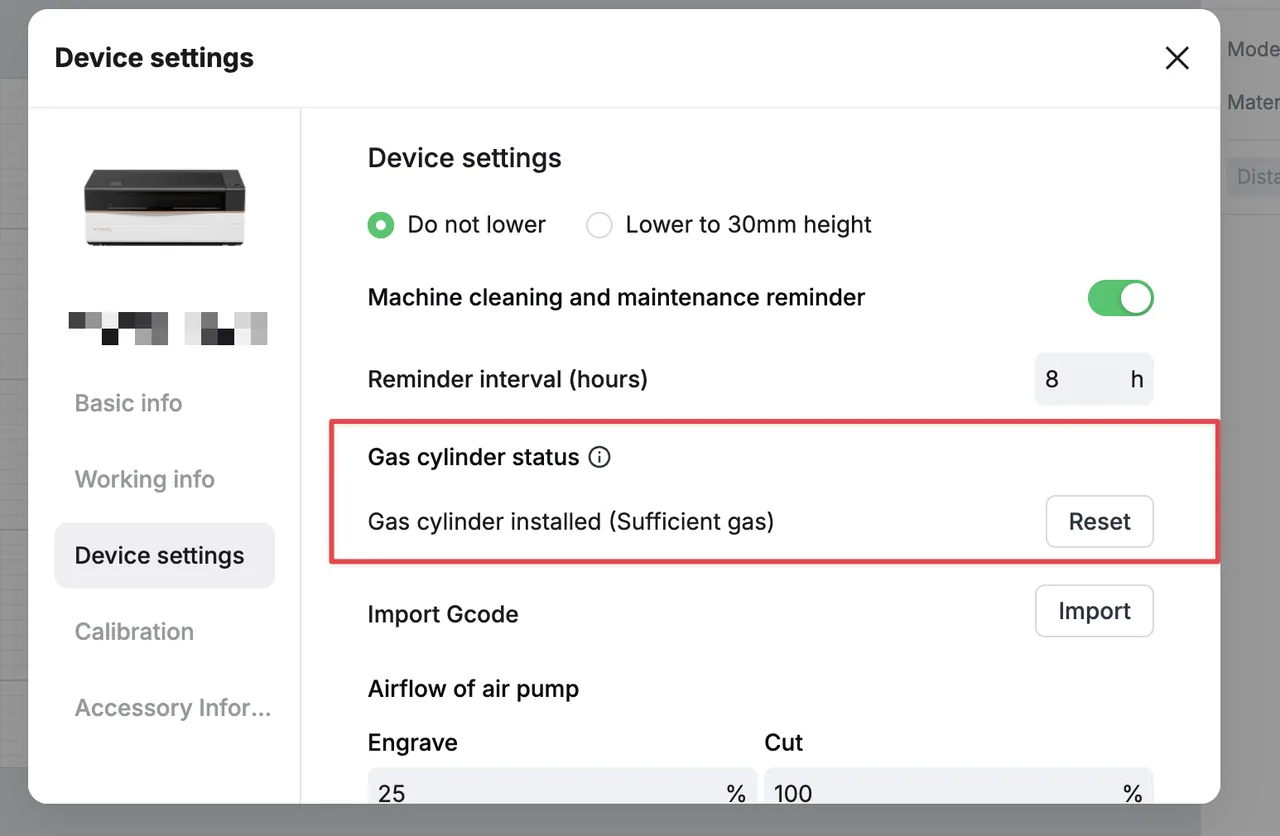Toggle machine cleaning and maintenance reminder

[x=1121, y=298]
